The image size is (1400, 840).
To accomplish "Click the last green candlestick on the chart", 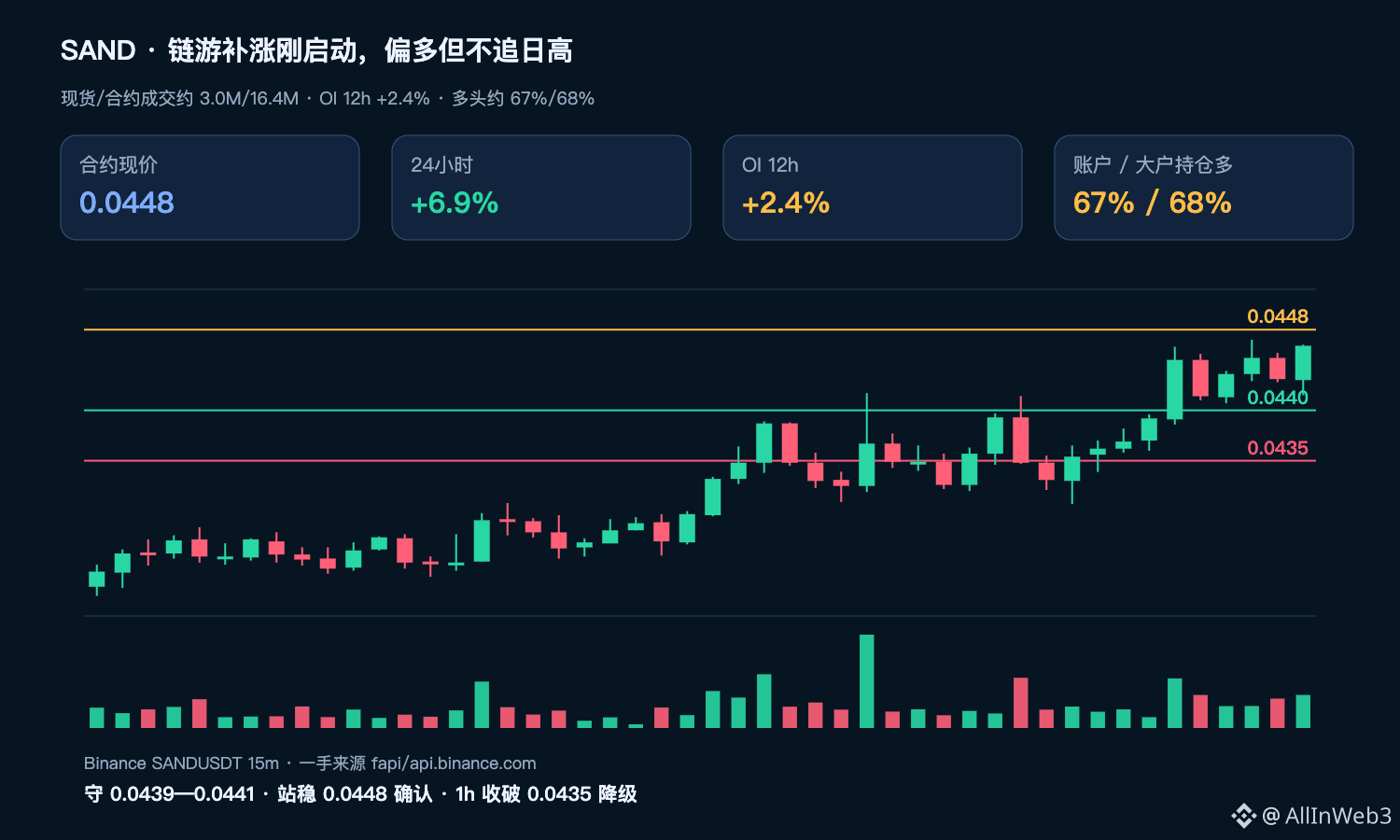I will tap(1303, 363).
